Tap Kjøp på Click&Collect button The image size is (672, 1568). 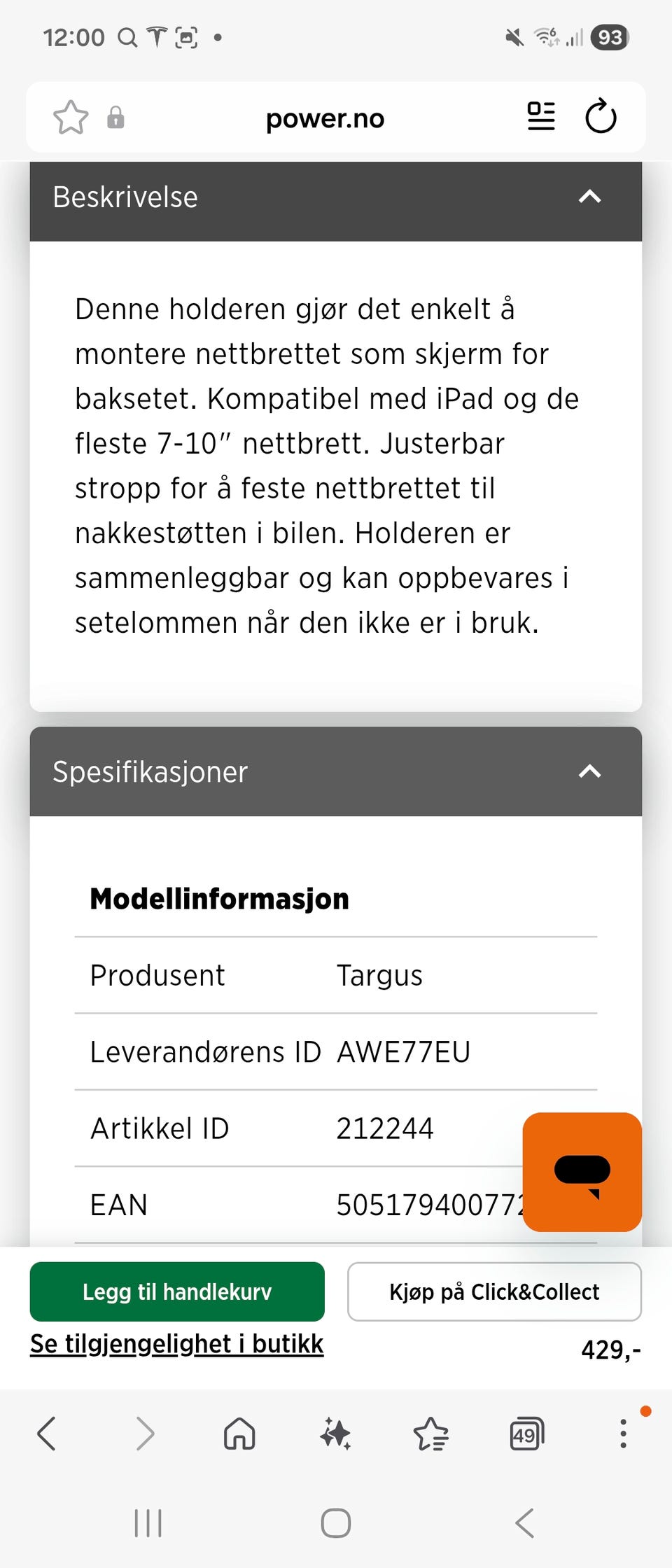click(494, 1291)
